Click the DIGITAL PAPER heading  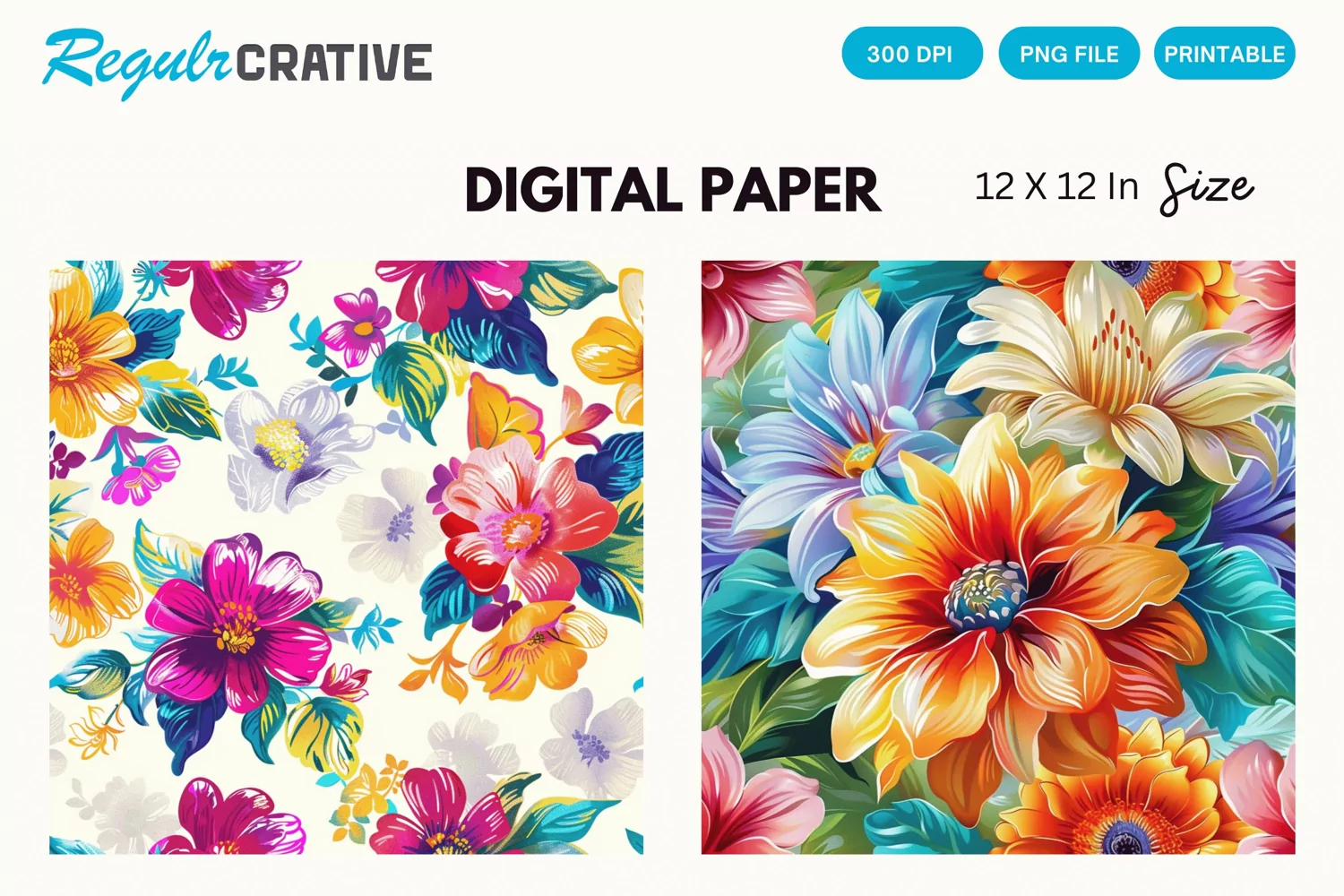pyautogui.click(x=673, y=190)
